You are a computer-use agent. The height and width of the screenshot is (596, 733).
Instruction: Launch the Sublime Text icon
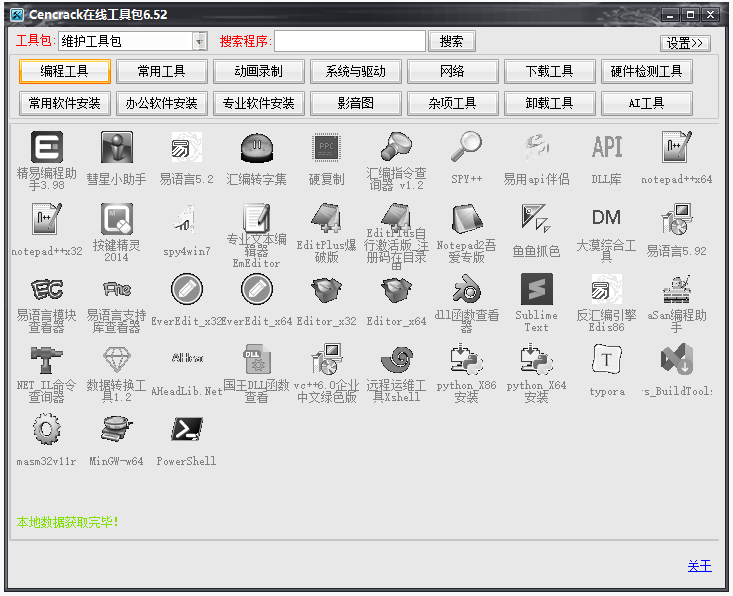coord(536,291)
